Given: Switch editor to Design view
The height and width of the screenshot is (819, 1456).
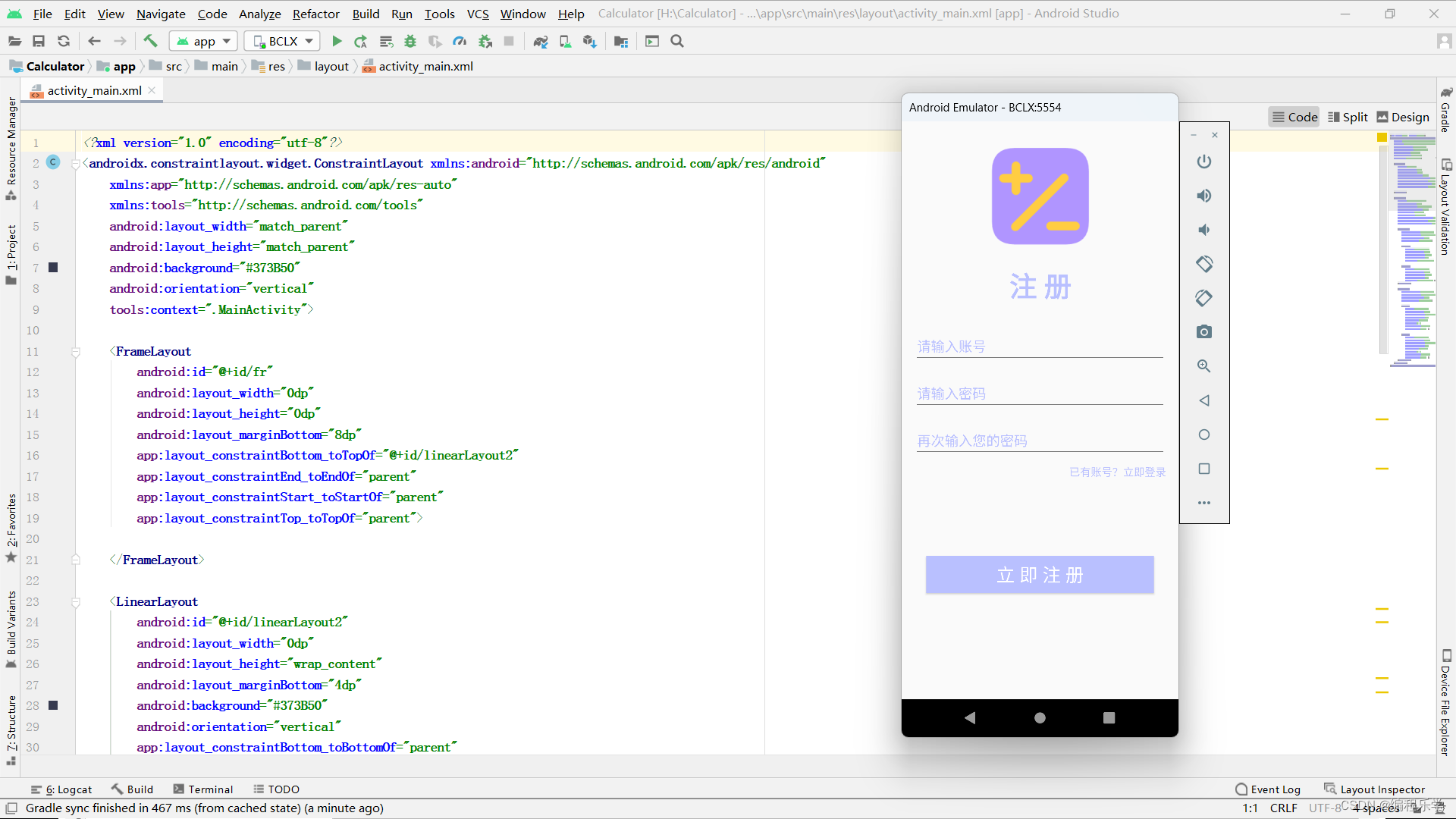Looking at the screenshot, I should 1402,117.
